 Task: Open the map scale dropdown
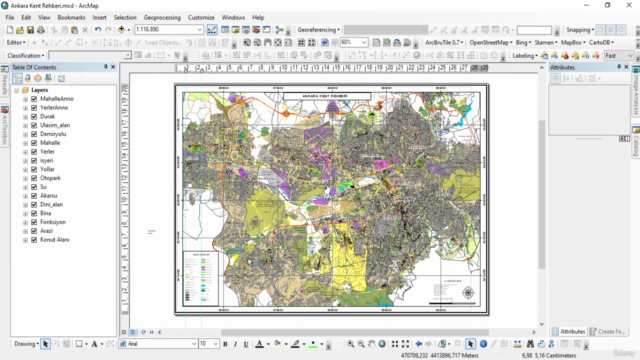200,30
